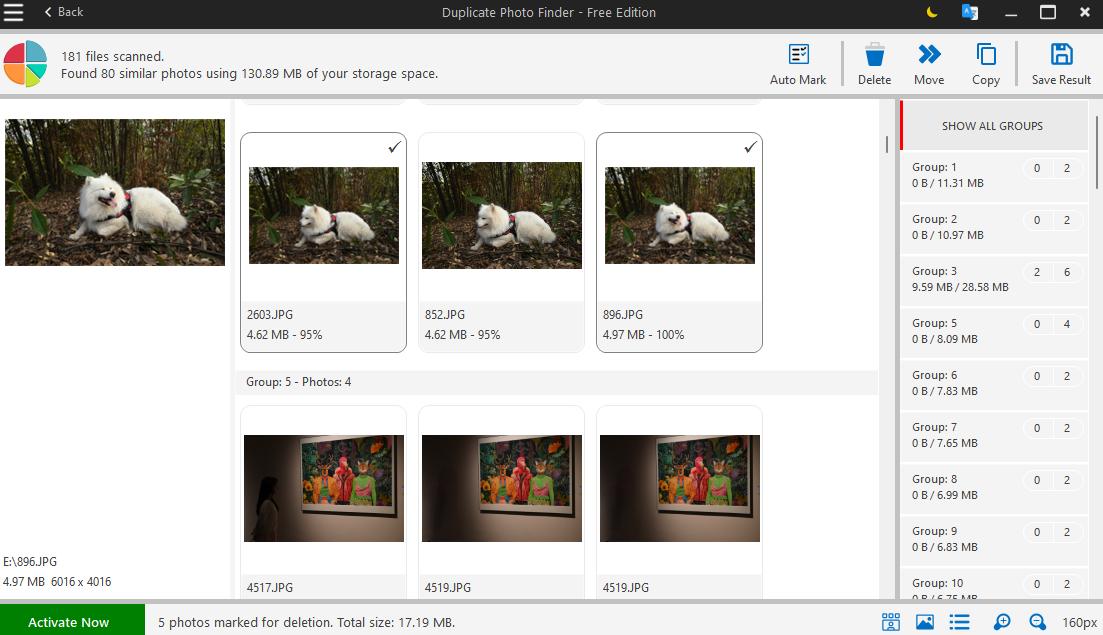Click total count 4 for Group 5

tap(1066, 324)
